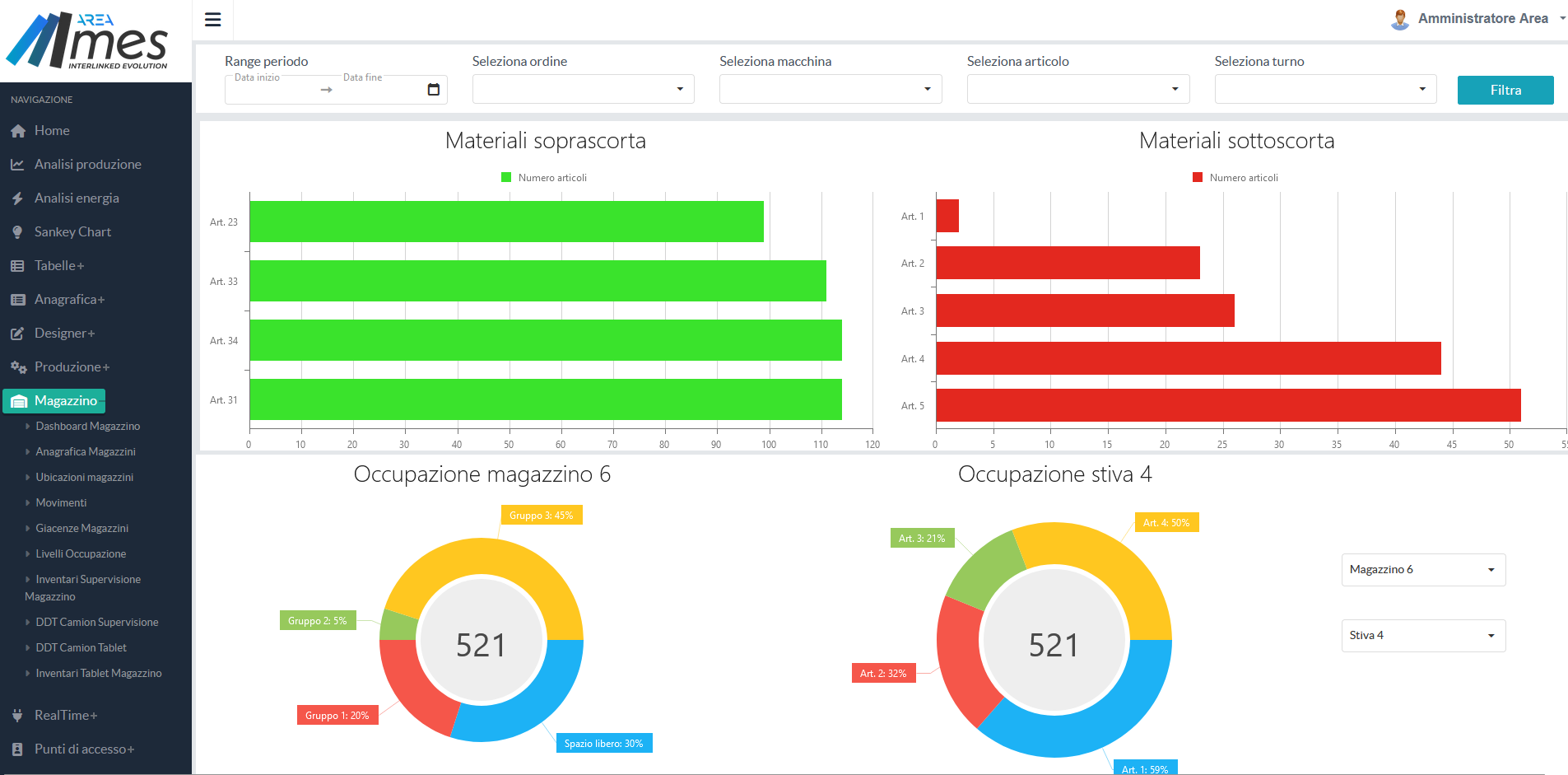Open Ubicazioni magazzini submenu link
Viewport: 1568px width, 775px height.
85,478
